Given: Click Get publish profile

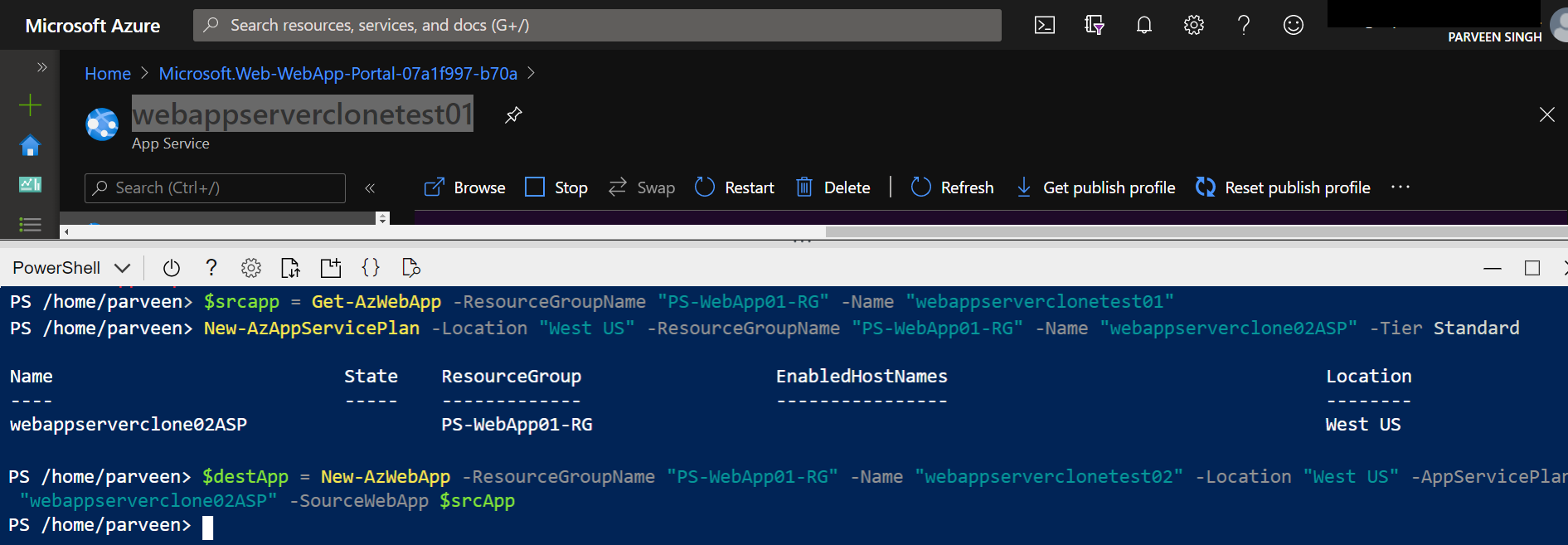Looking at the screenshot, I should click(x=1095, y=187).
